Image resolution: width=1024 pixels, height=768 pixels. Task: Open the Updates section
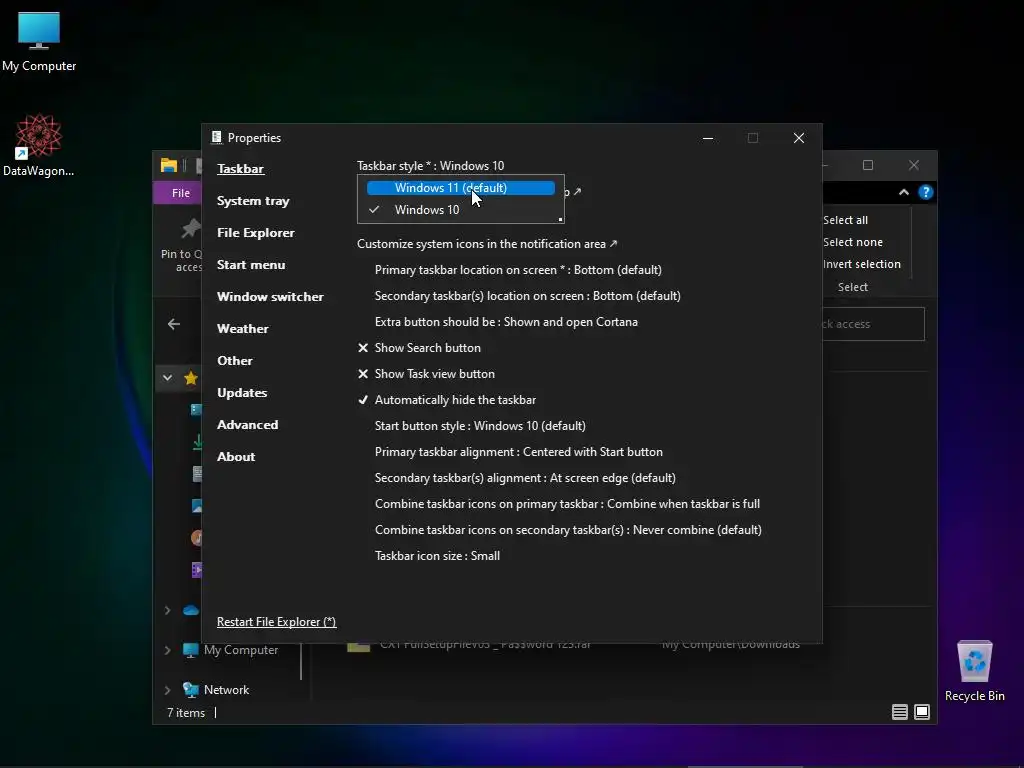pyautogui.click(x=242, y=392)
